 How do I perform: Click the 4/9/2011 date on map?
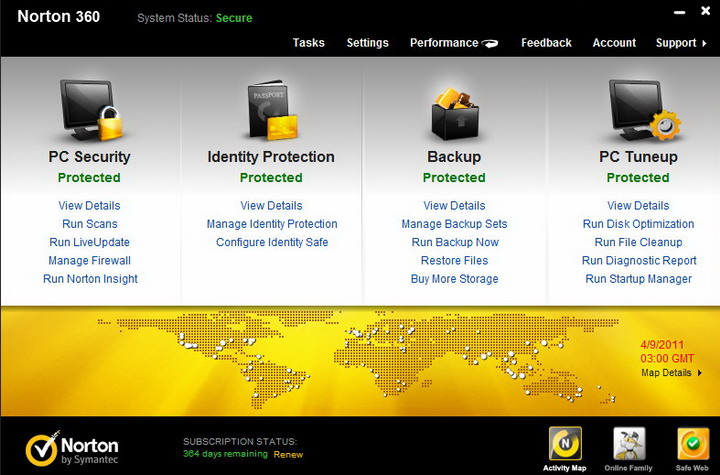click(662, 345)
